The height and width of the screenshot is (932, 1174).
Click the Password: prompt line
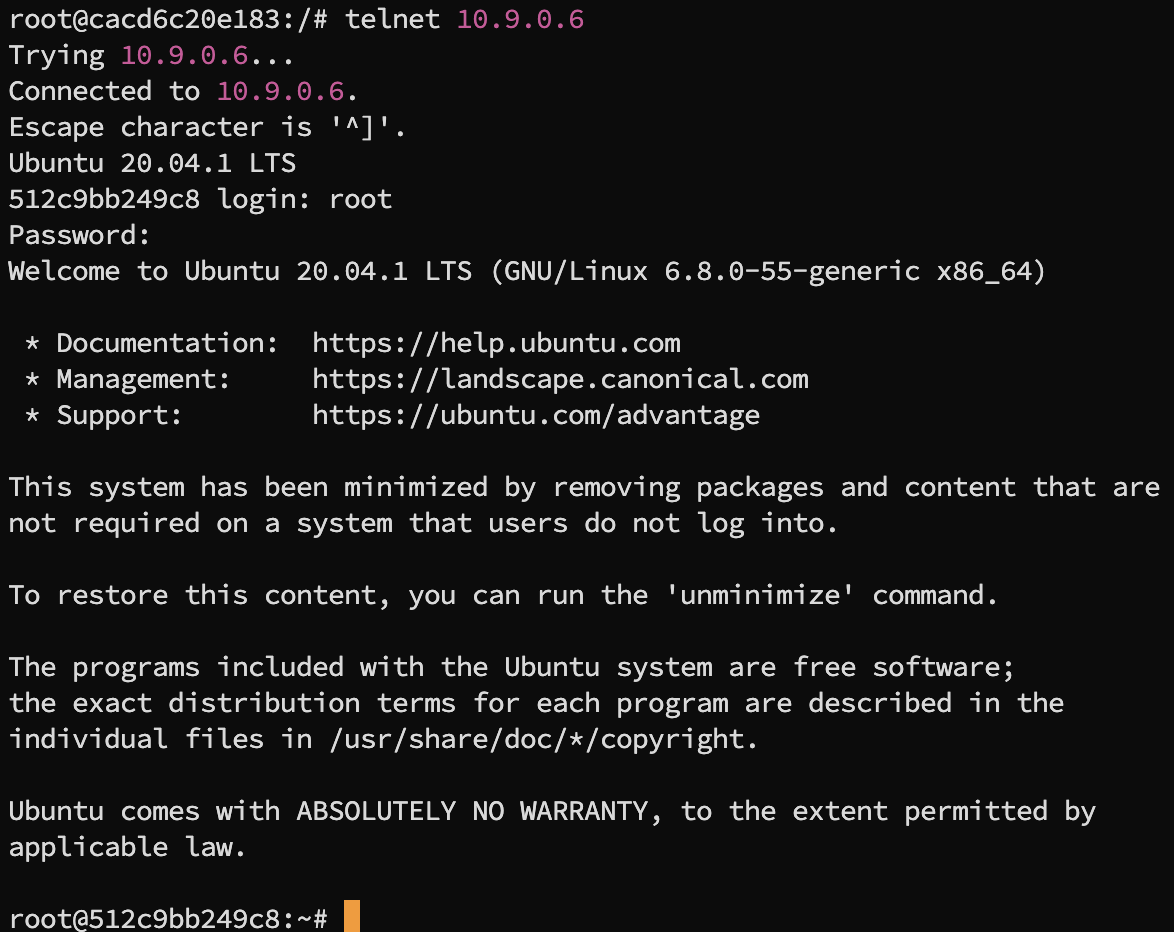point(79,235)
